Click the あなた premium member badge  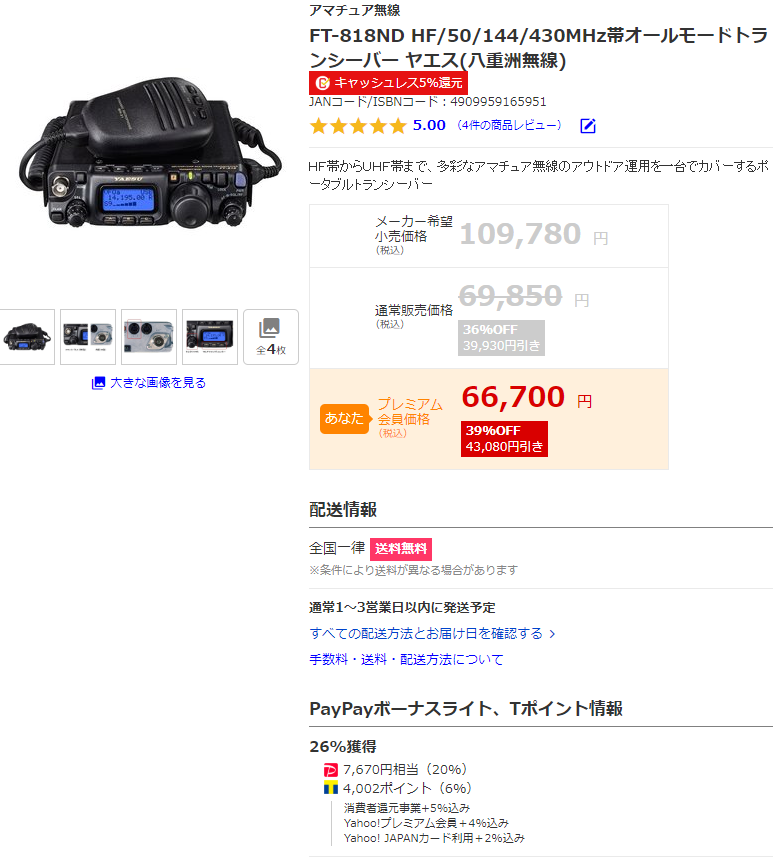pyautogui.click(x=344, y=419)
